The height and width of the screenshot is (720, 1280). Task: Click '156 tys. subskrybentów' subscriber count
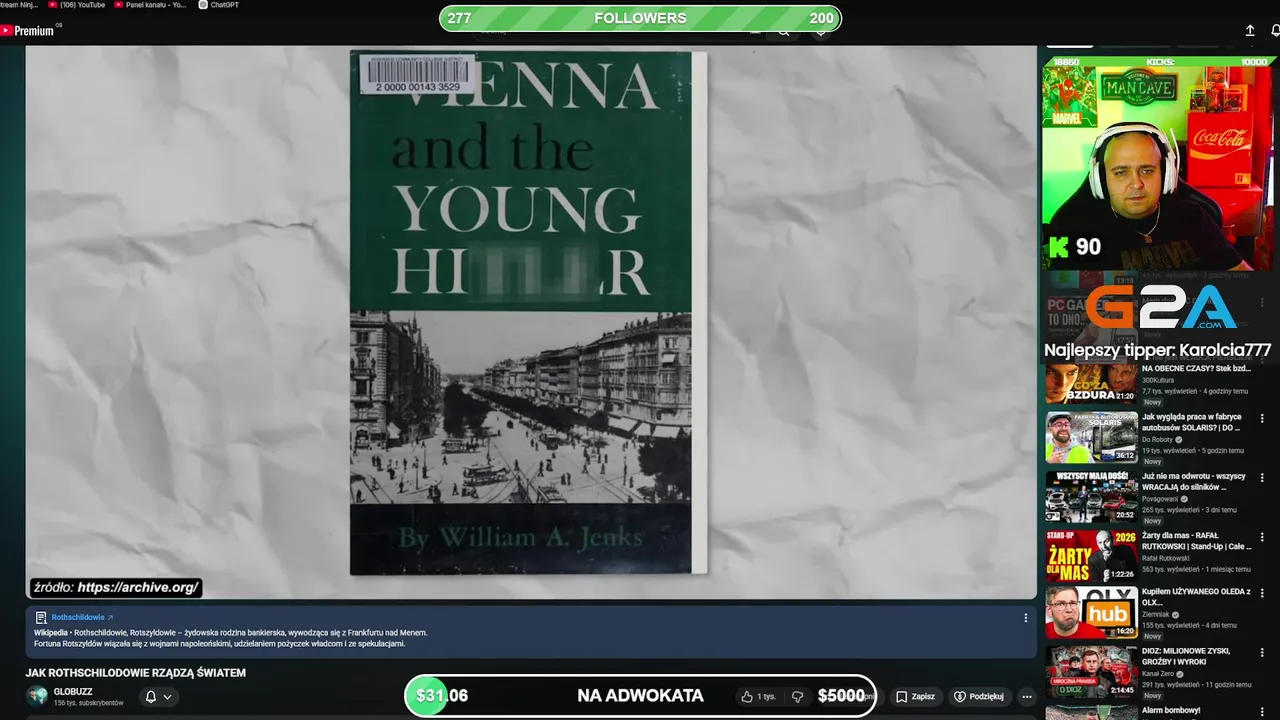click(x=89, y=703)
